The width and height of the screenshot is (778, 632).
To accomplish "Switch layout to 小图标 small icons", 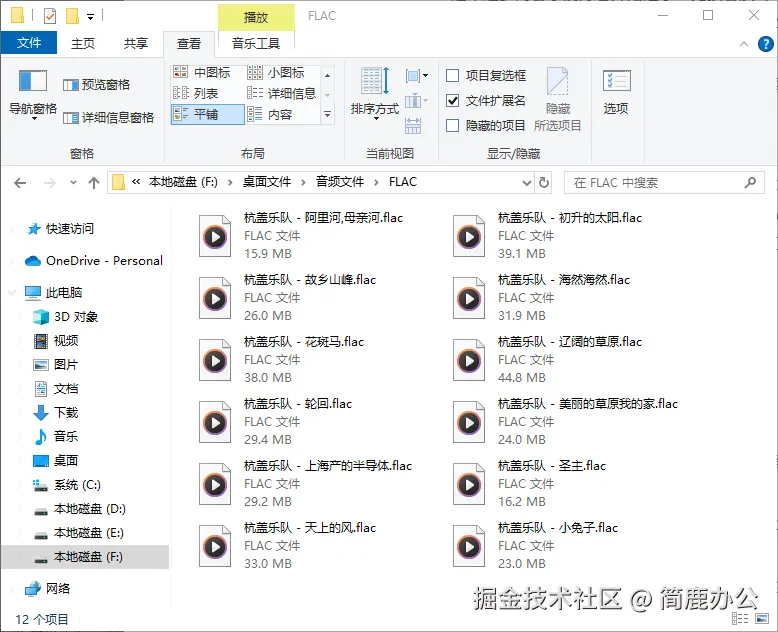I will [276, 72].
